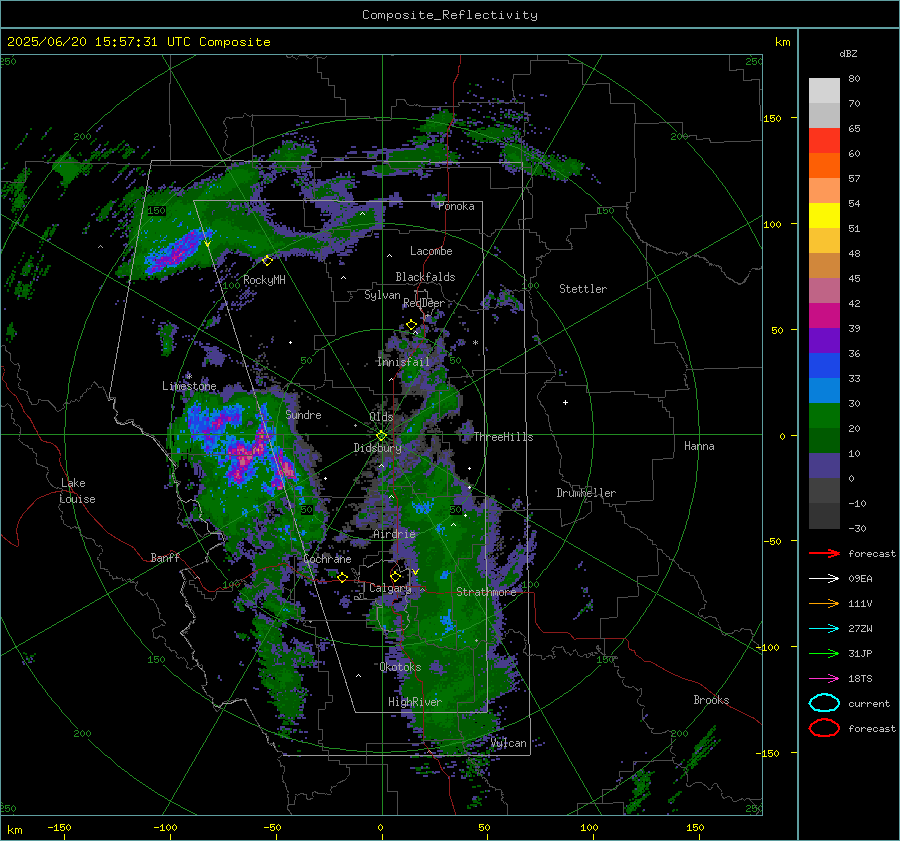Click the Didsbury city label
The height and width of the screenshot is (841, 900).
point(377,448)
